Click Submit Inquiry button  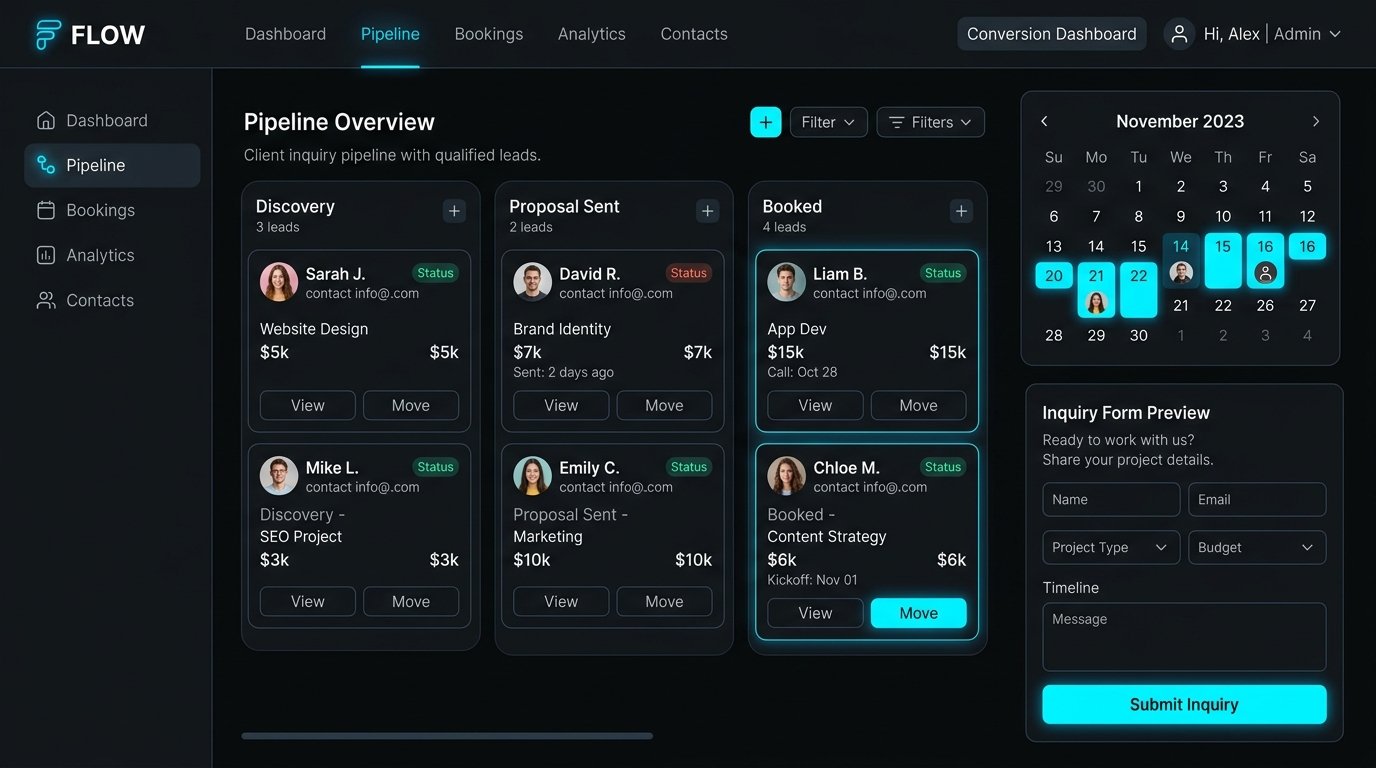coord(1184,704)
